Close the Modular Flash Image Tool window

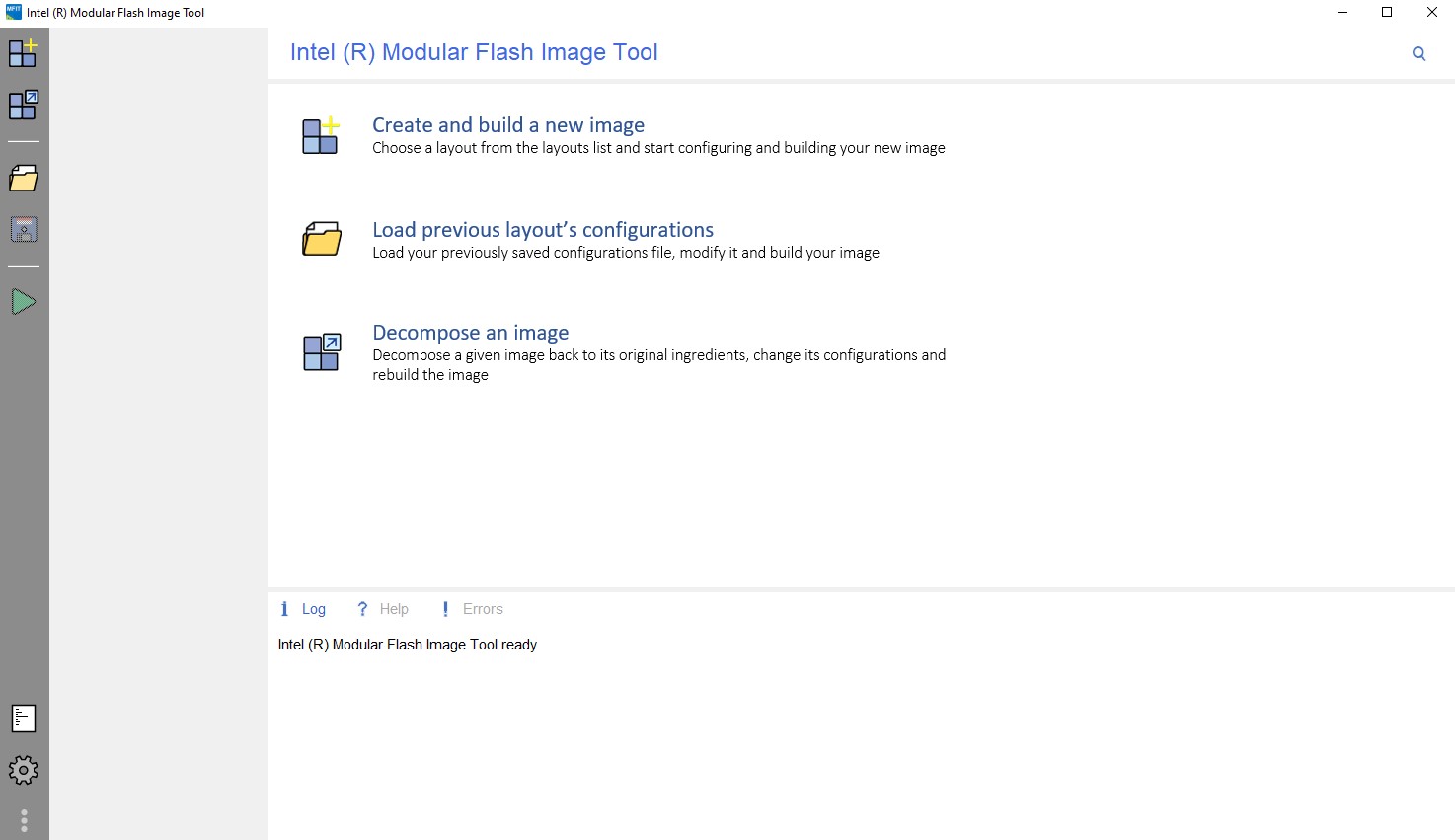1432,13
